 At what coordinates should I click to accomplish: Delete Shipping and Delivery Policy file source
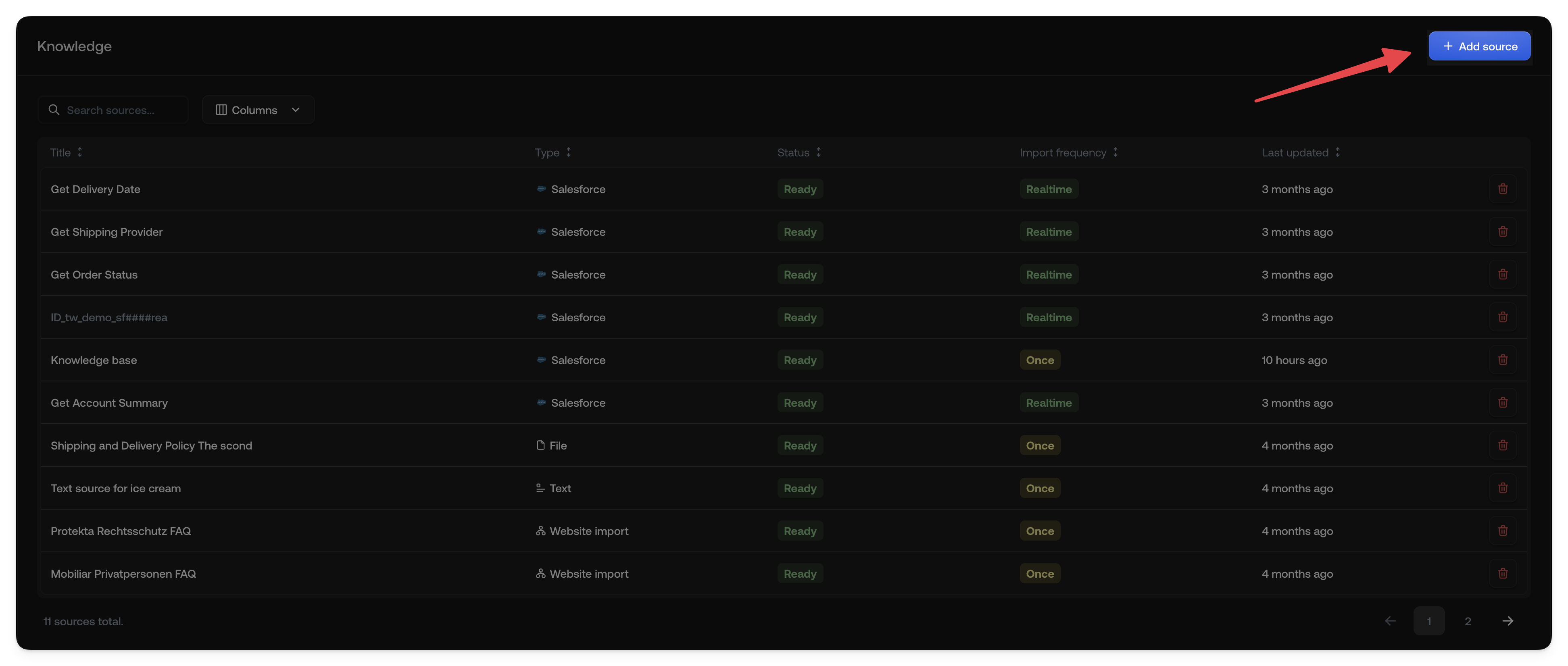click(x=1502, y=445)
